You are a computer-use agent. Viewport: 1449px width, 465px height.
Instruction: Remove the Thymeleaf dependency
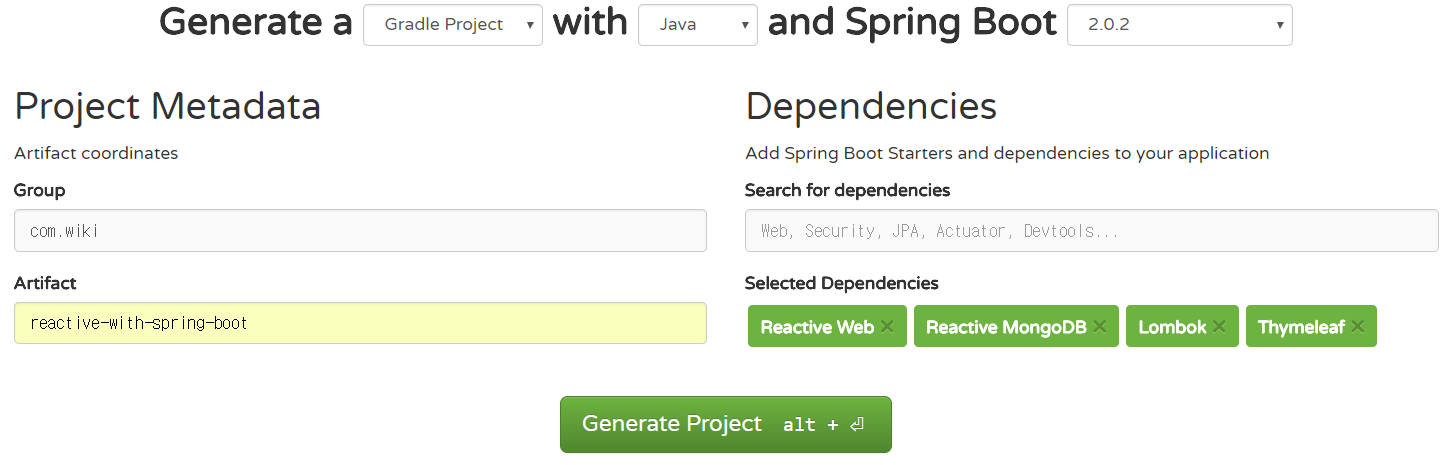(x=1357, y=327)
